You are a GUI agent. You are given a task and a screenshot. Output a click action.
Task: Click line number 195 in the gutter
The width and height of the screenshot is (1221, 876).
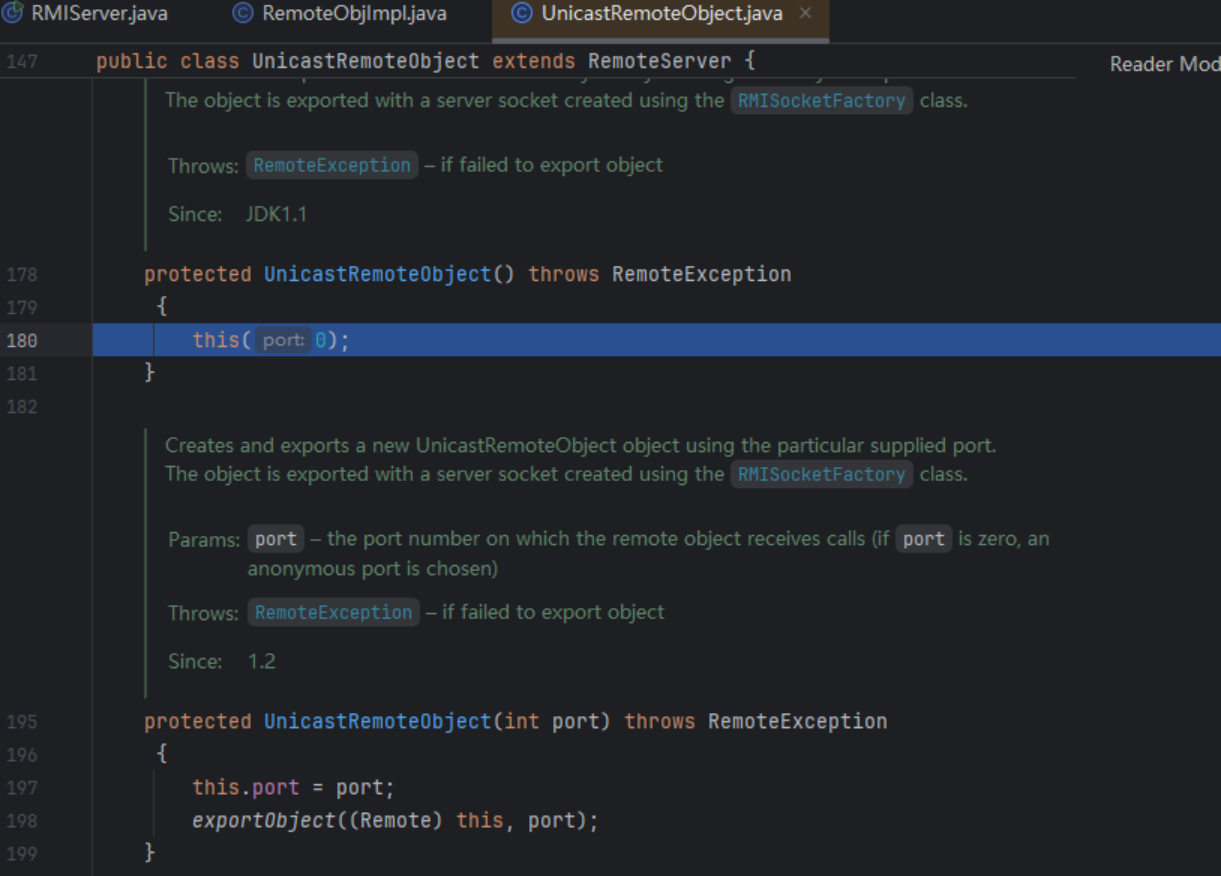[x=22, y=721]
